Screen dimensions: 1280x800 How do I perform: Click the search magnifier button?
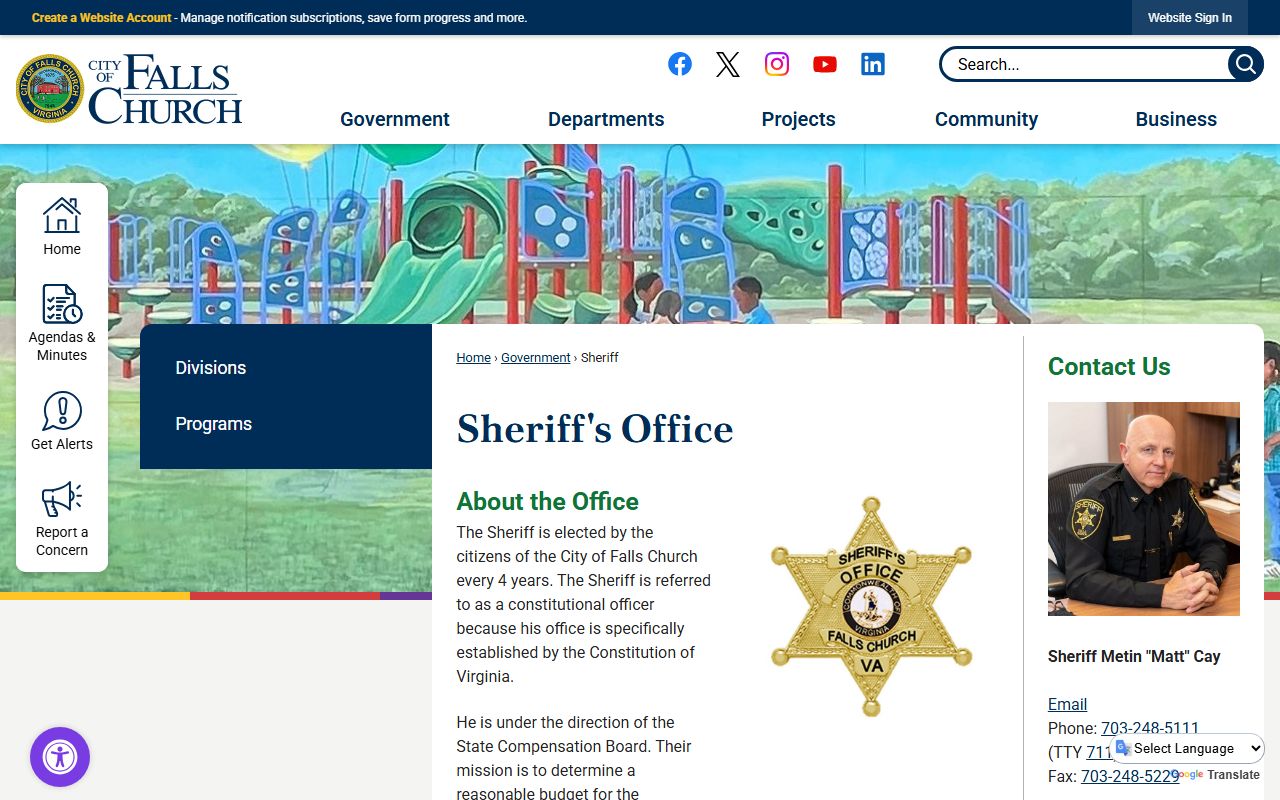point(1245,64)
